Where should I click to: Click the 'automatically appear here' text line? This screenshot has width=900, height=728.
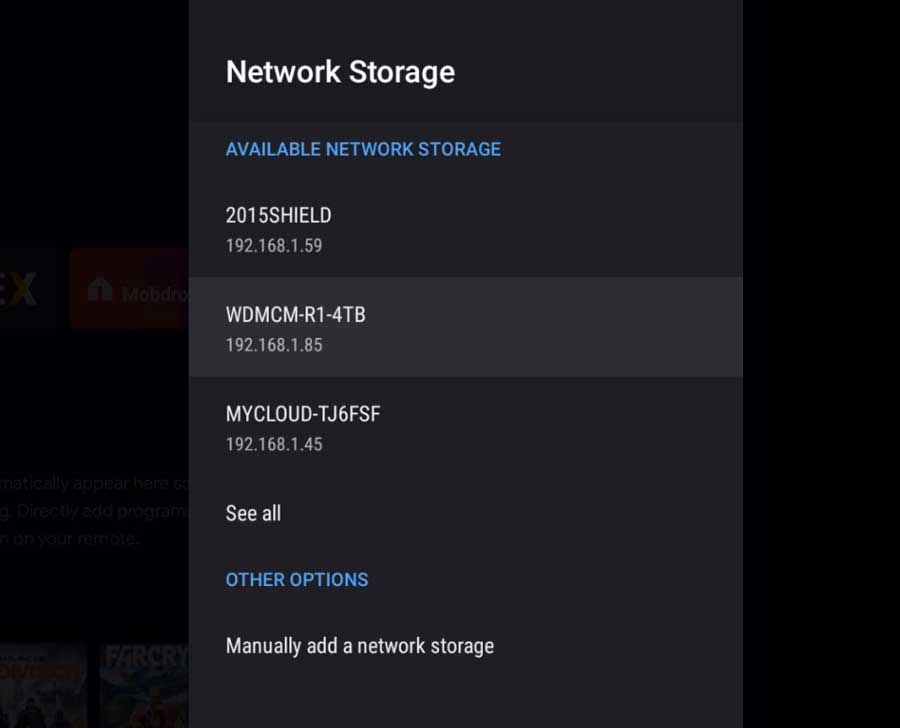pyautogui.click(x=92, y=484)
